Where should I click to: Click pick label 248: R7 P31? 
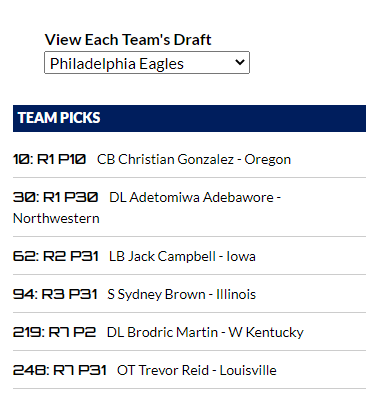click(x=60, y=370)
